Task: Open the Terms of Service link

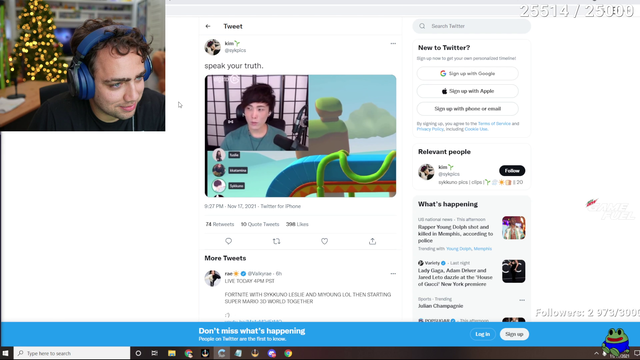Action: pyautogui.click(x=494, y=124)
